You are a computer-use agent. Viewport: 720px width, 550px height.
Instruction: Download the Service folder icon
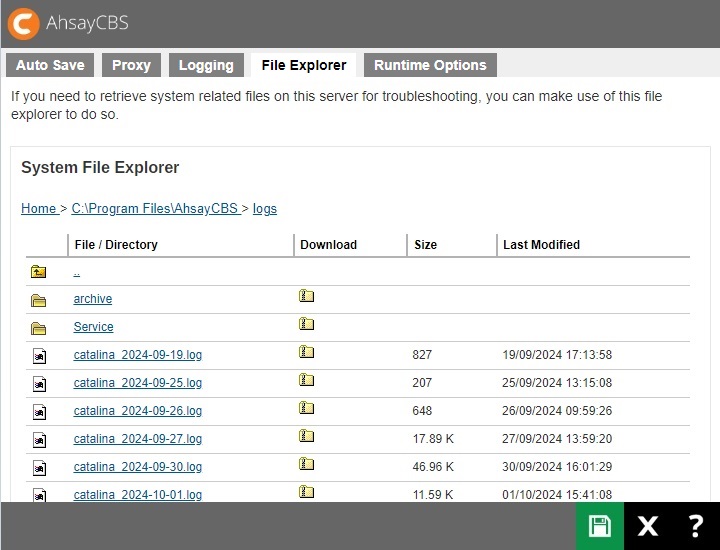[x=306, y=325]
